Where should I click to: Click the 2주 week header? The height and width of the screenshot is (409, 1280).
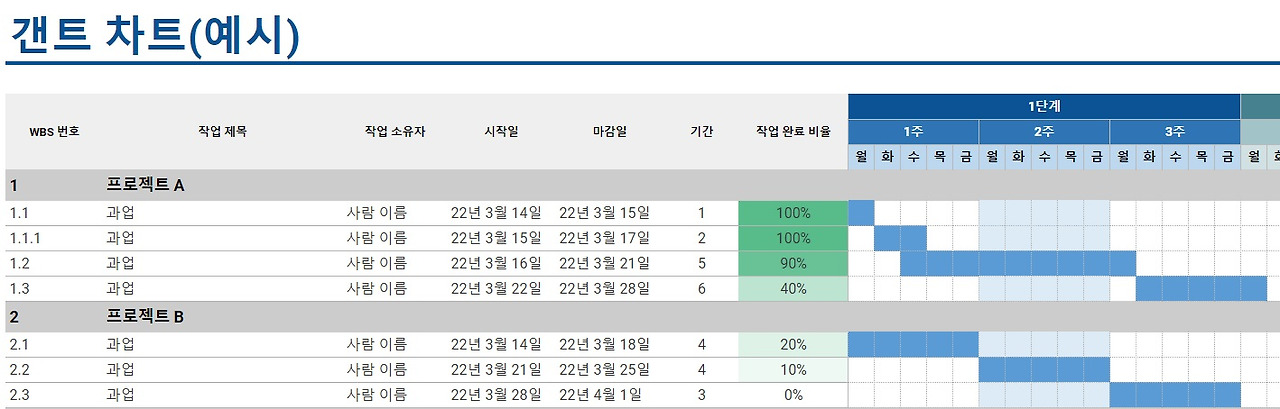[x=1044, y=132]
